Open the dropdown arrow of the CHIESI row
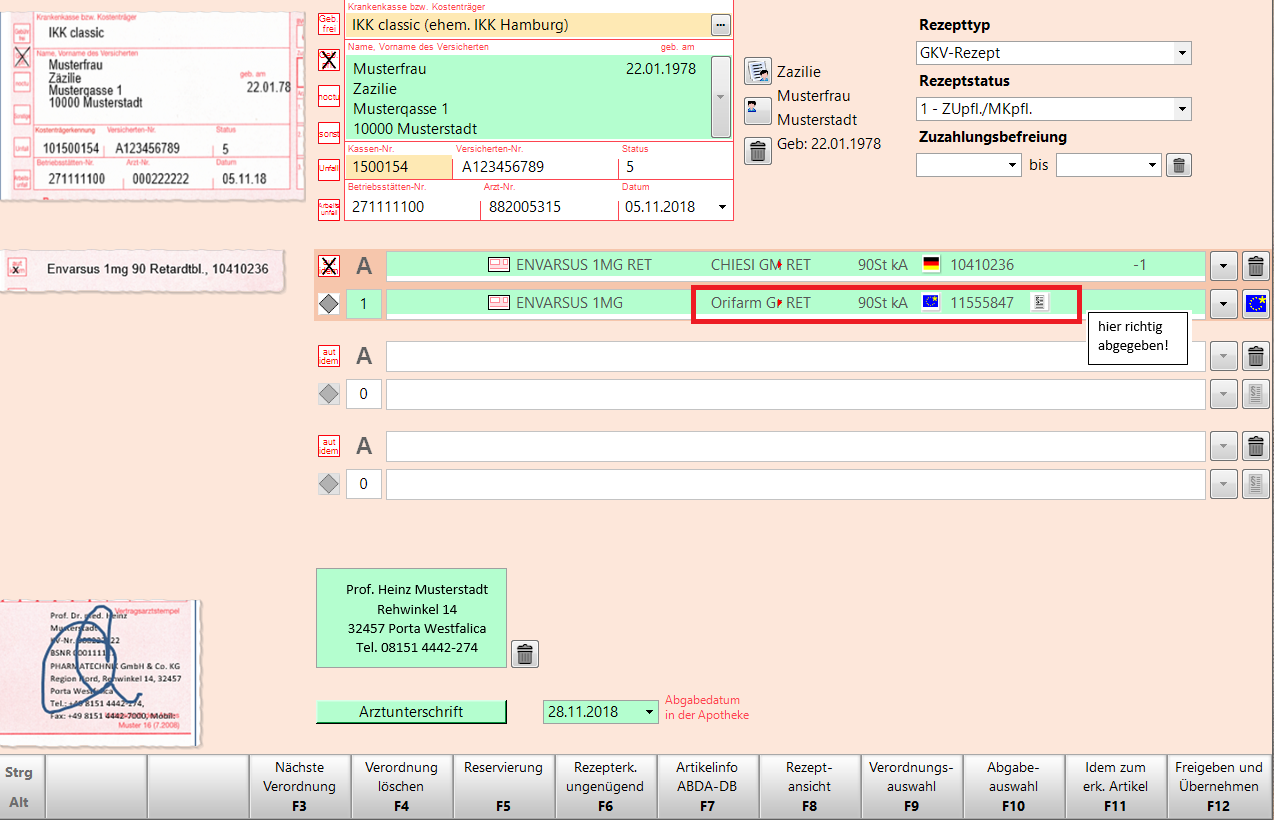1274x820 pixels. [1223, 266]
